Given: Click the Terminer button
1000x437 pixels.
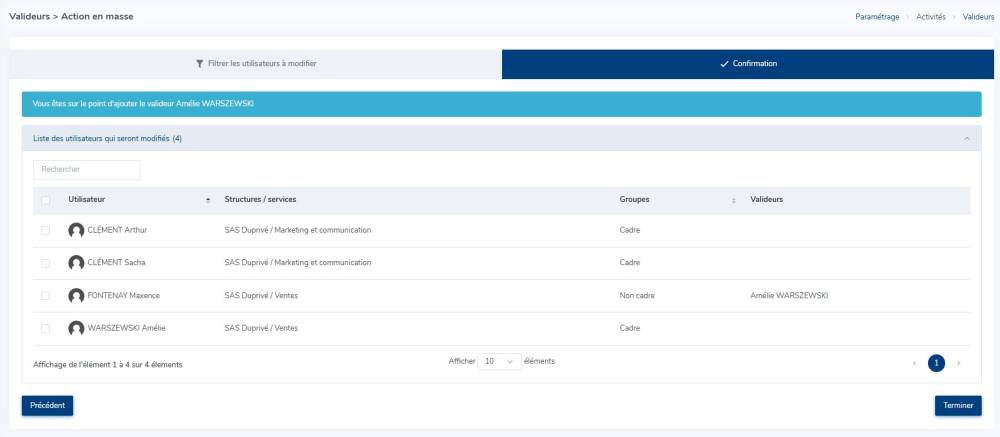Looking at the screenshot, I should [957, 405].
